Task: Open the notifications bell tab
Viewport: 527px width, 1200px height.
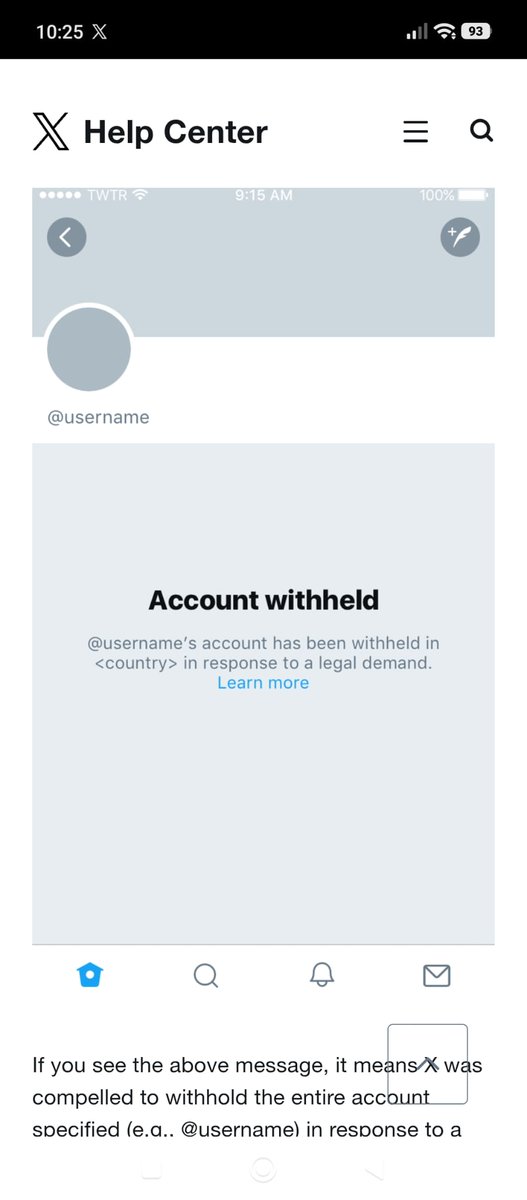Action: pyautogui.click(x=322, y=975)
